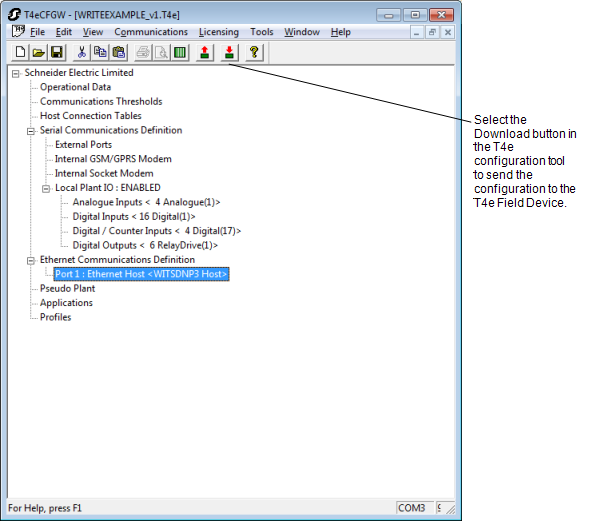This screenshot has height=521, width=593.
Task: Close the inner document window
Action: pyautogui.click(x=448, y=33)
